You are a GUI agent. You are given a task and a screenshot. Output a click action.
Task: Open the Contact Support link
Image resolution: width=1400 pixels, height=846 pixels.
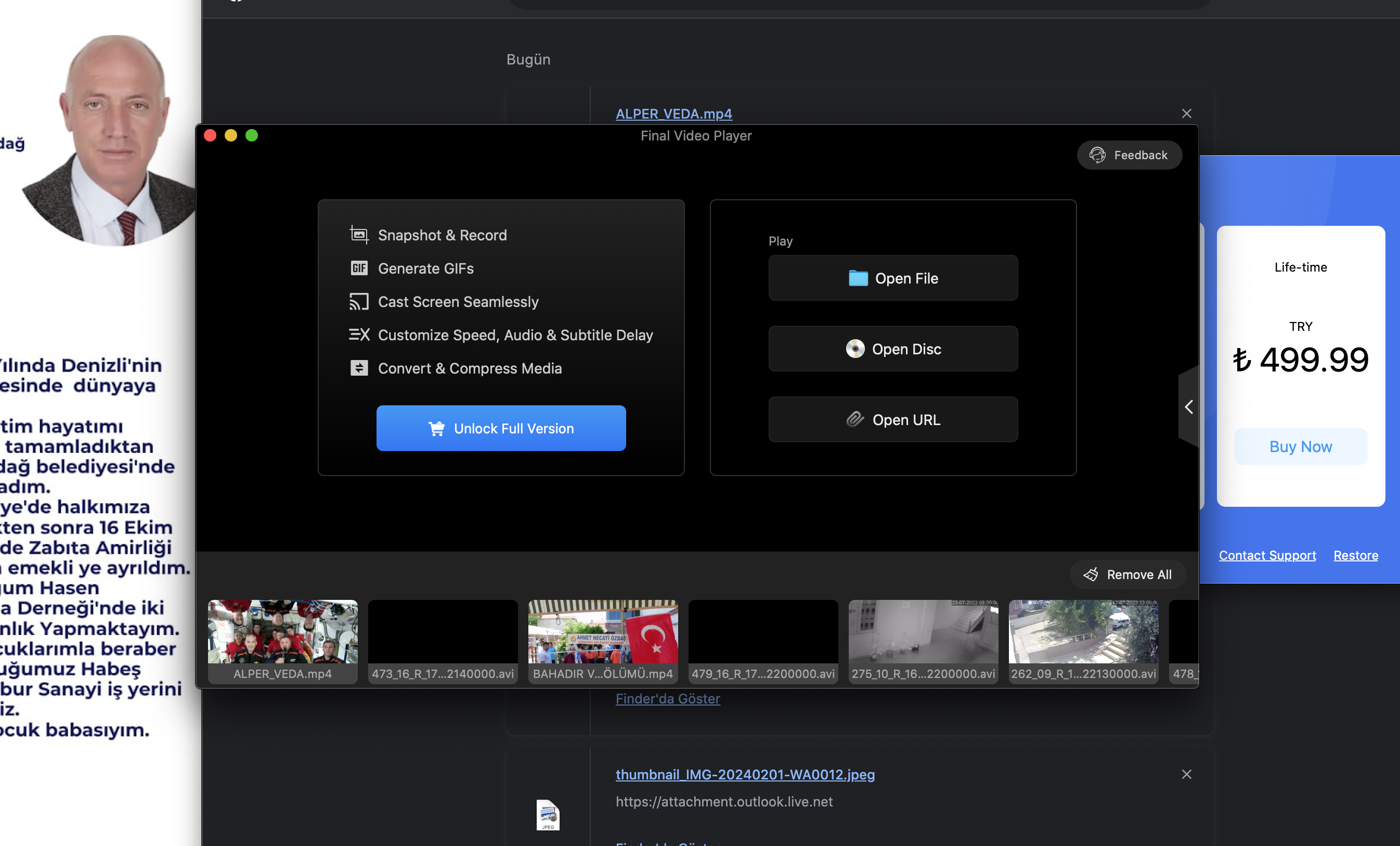(x=1266, y=555)
